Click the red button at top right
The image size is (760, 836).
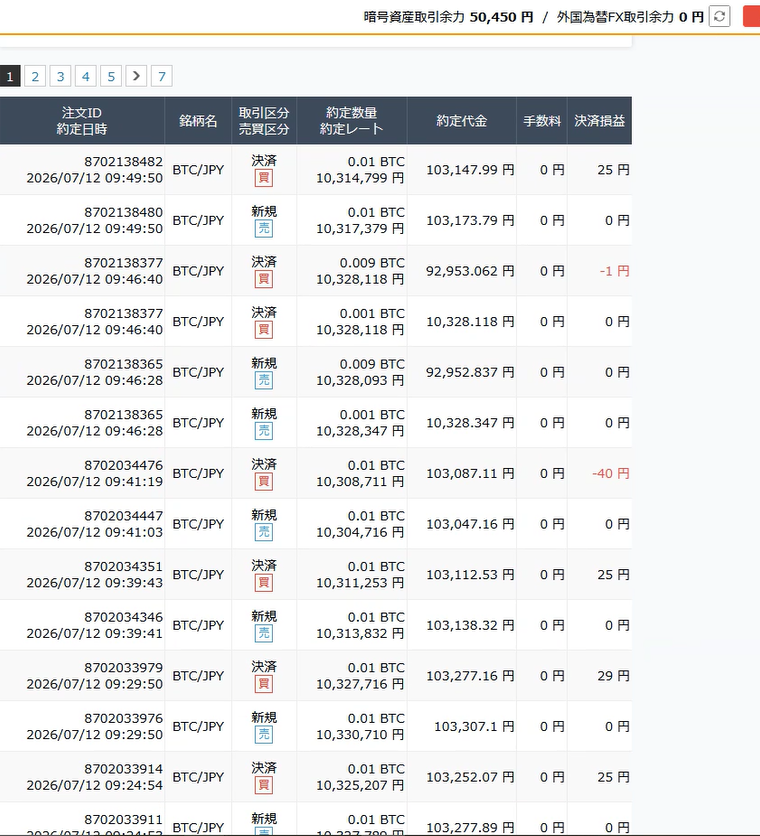(751, 17)
